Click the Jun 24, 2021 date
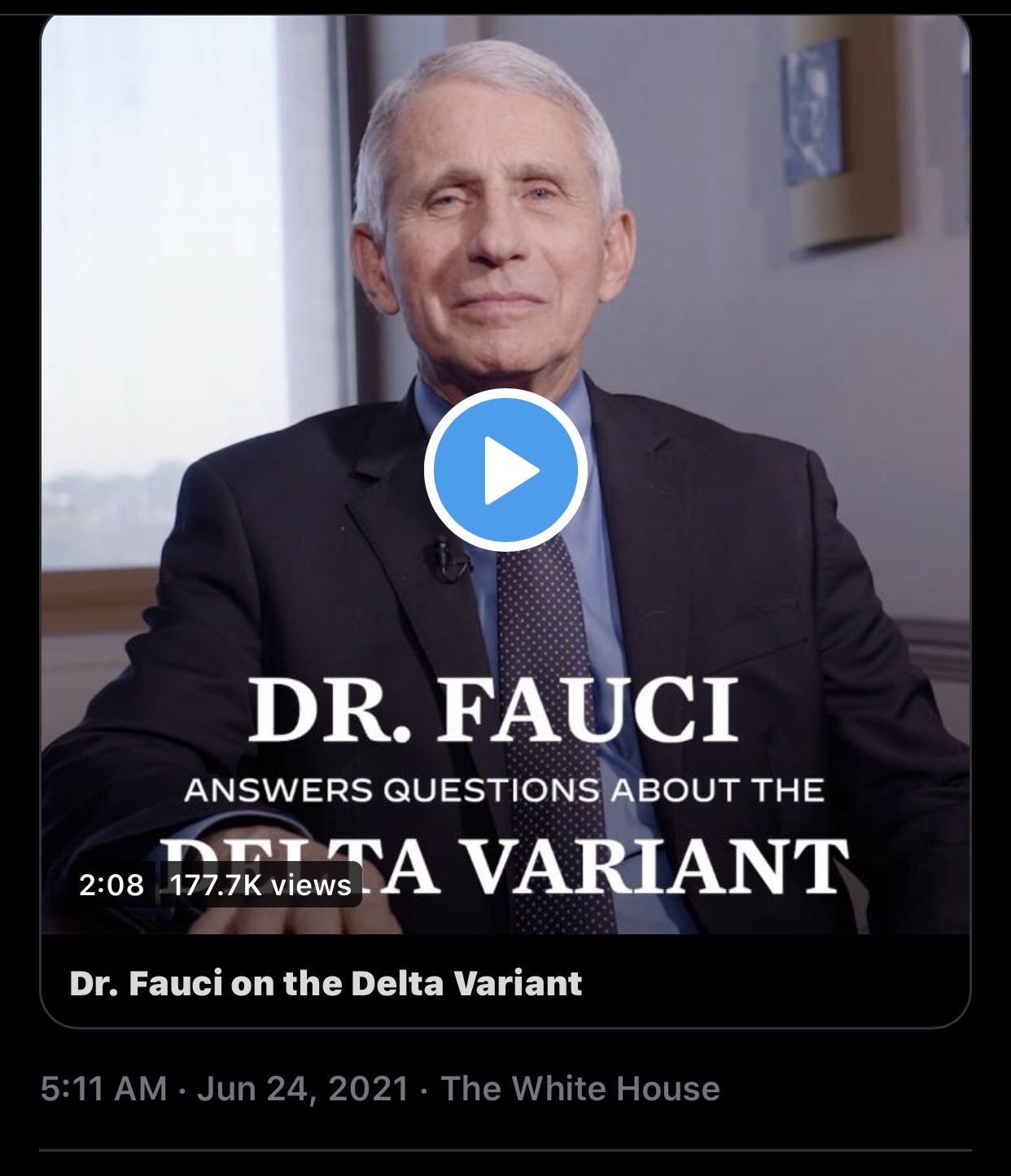1011x1176 pixels. pos(302,1088)
